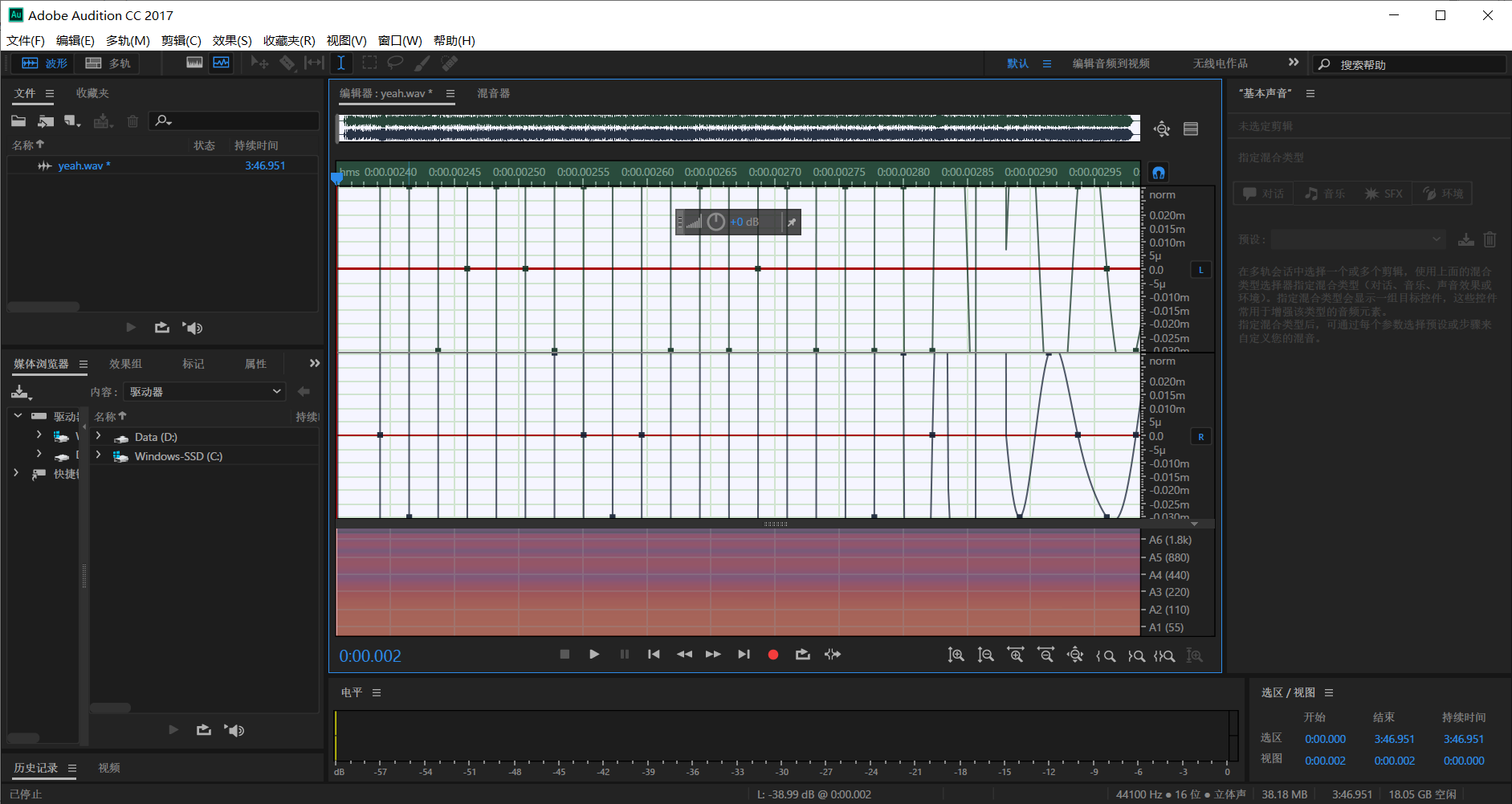Select the Lasso Selection tool

(395, 63)
